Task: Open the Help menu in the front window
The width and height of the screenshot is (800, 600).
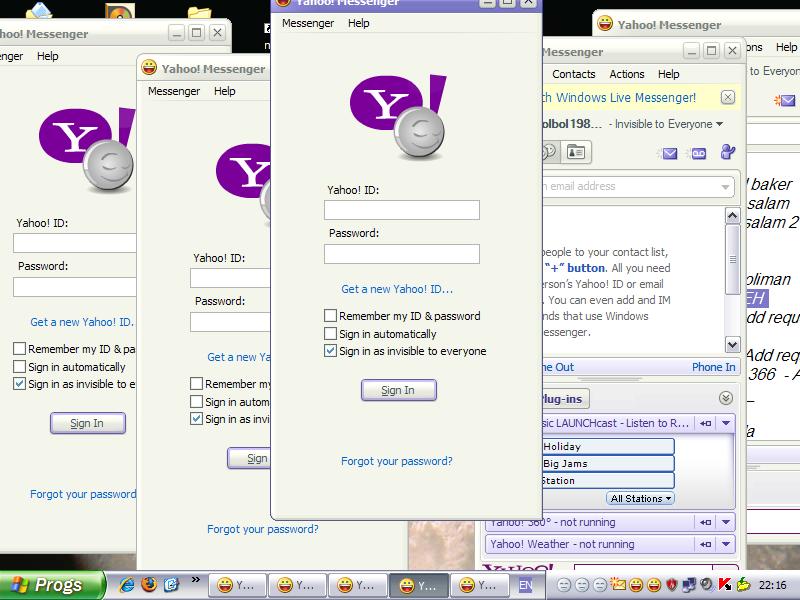Action: click(358, 23)
